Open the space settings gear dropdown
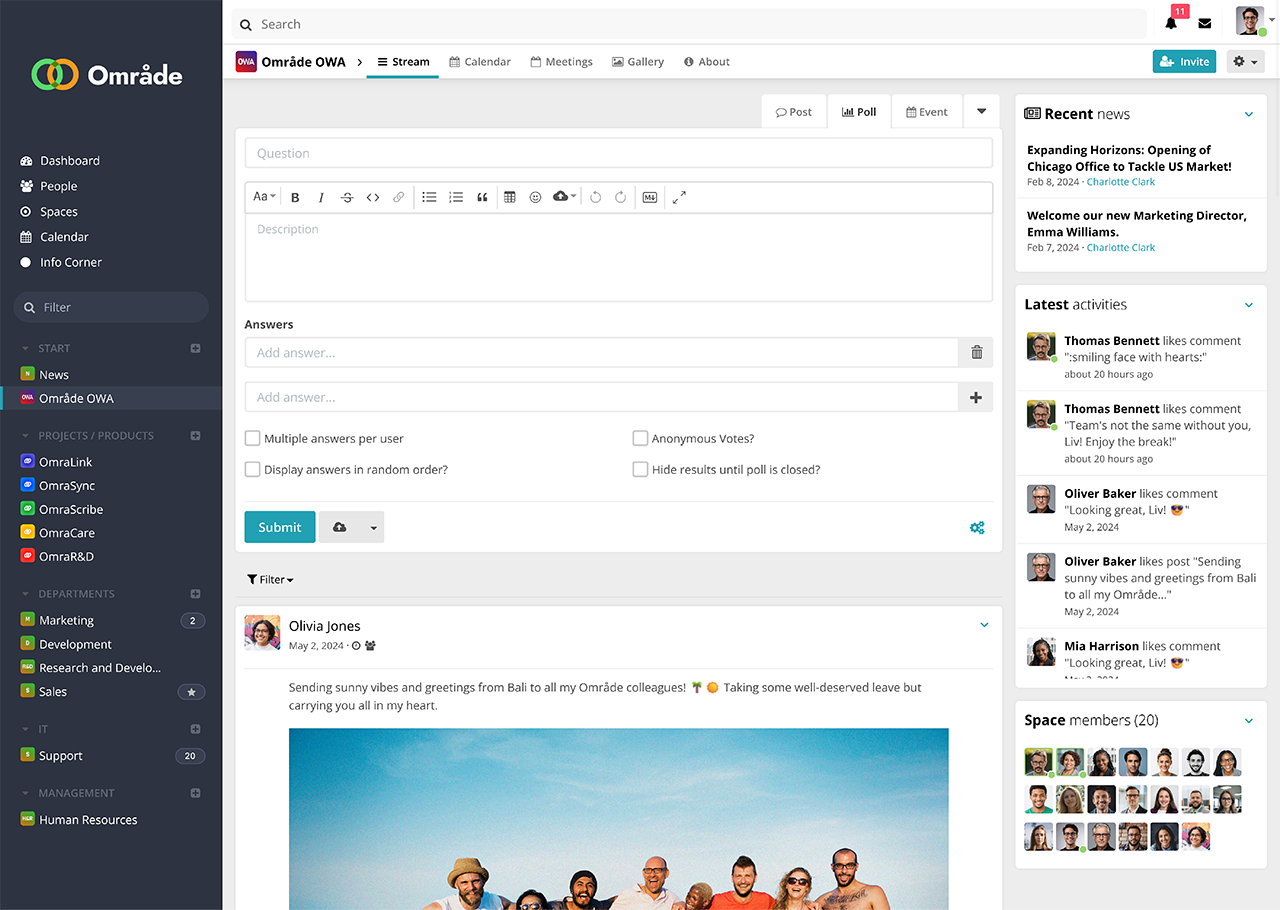 pos(1244,62)
